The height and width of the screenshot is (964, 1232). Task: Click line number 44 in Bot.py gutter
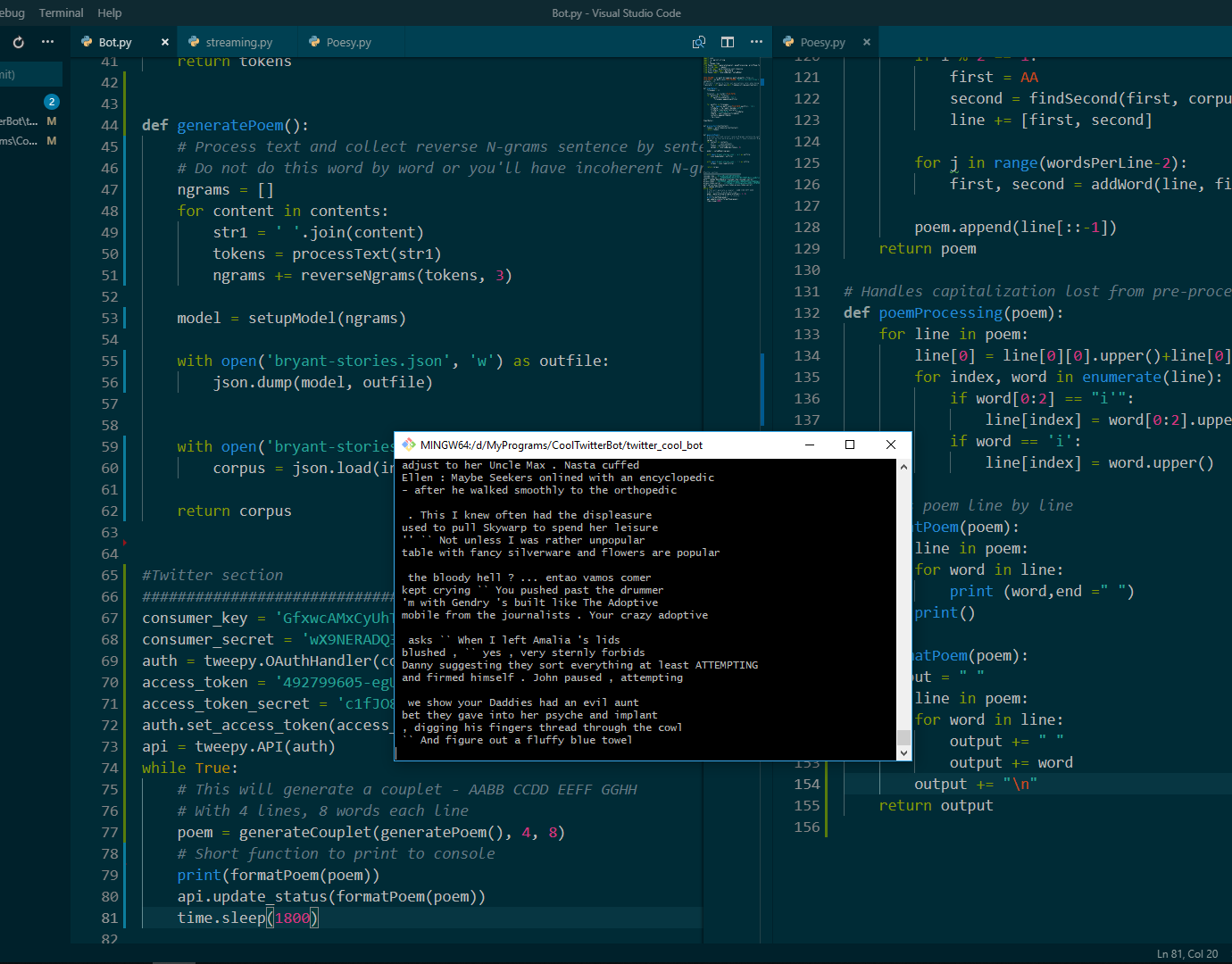110,125
